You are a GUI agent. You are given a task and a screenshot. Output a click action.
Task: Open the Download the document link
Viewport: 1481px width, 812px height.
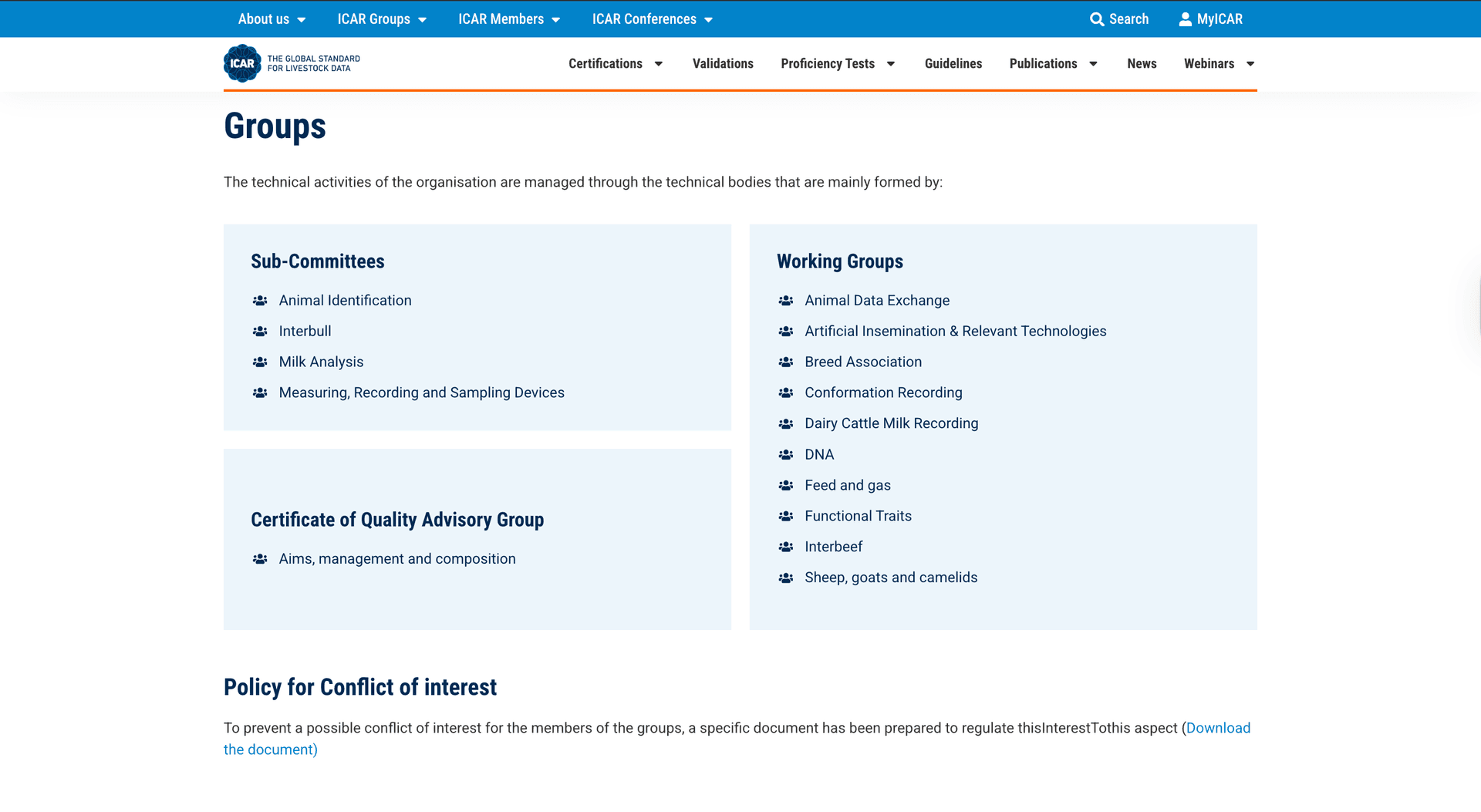[x=1218, y=727]
